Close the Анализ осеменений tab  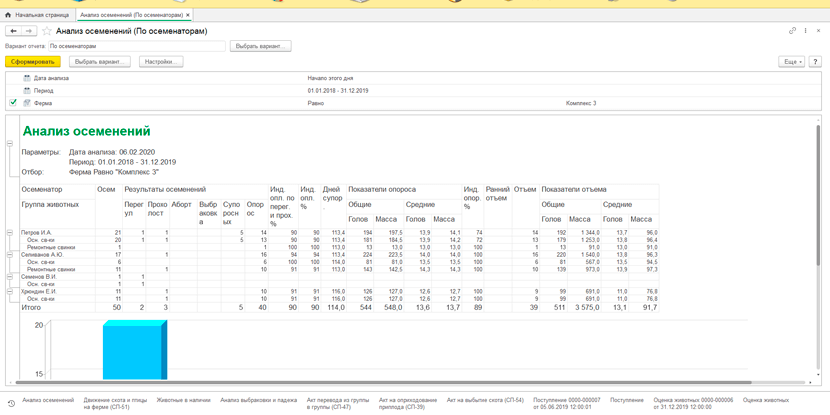click(188, 14)
